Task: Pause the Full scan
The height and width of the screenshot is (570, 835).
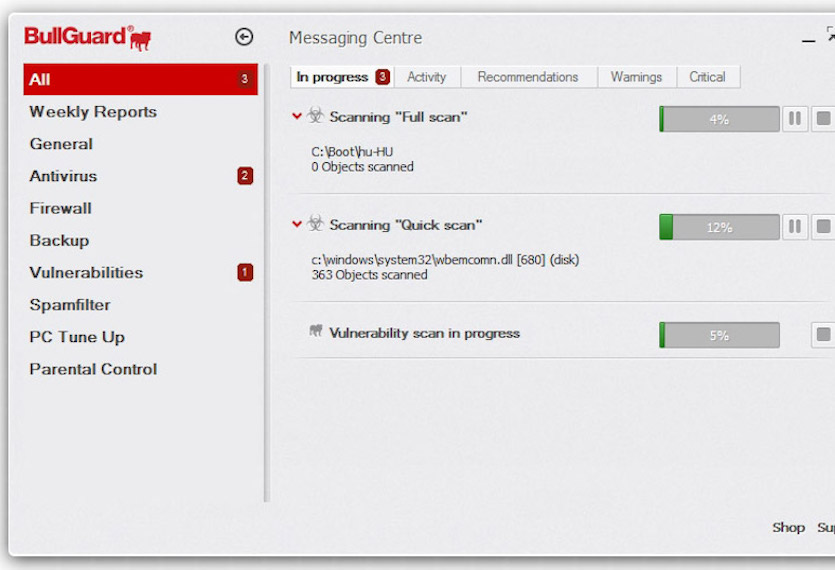Action: click(795, 119)
